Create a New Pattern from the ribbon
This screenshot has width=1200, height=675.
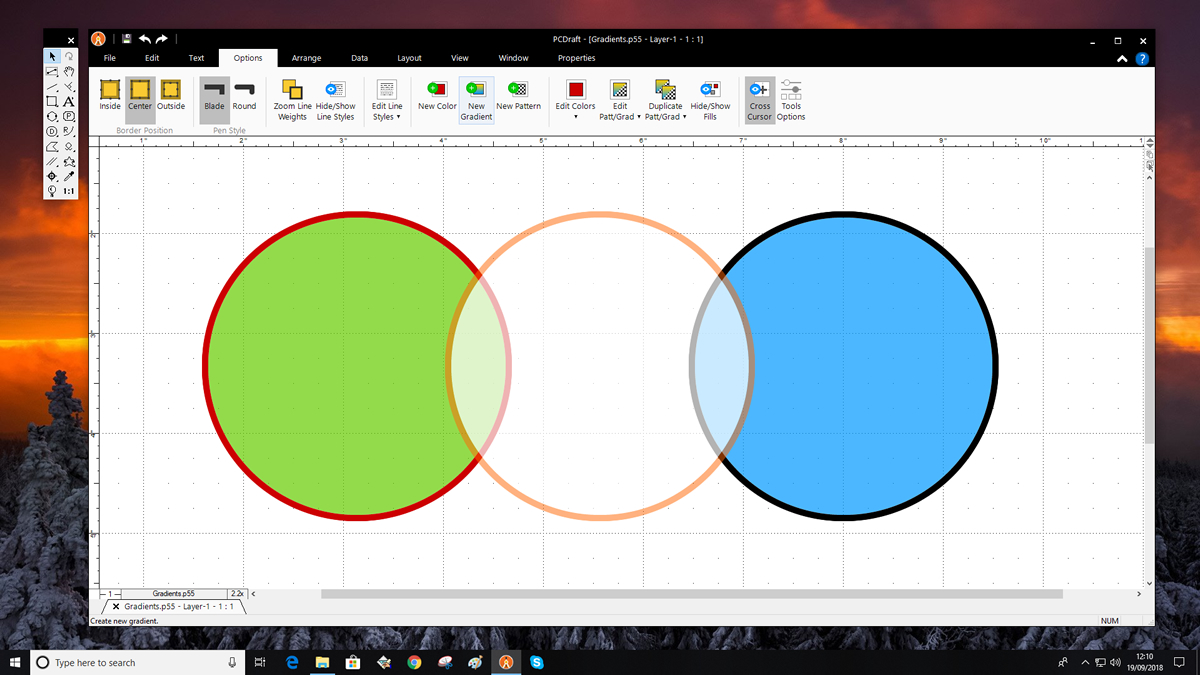tap(518, 90)
